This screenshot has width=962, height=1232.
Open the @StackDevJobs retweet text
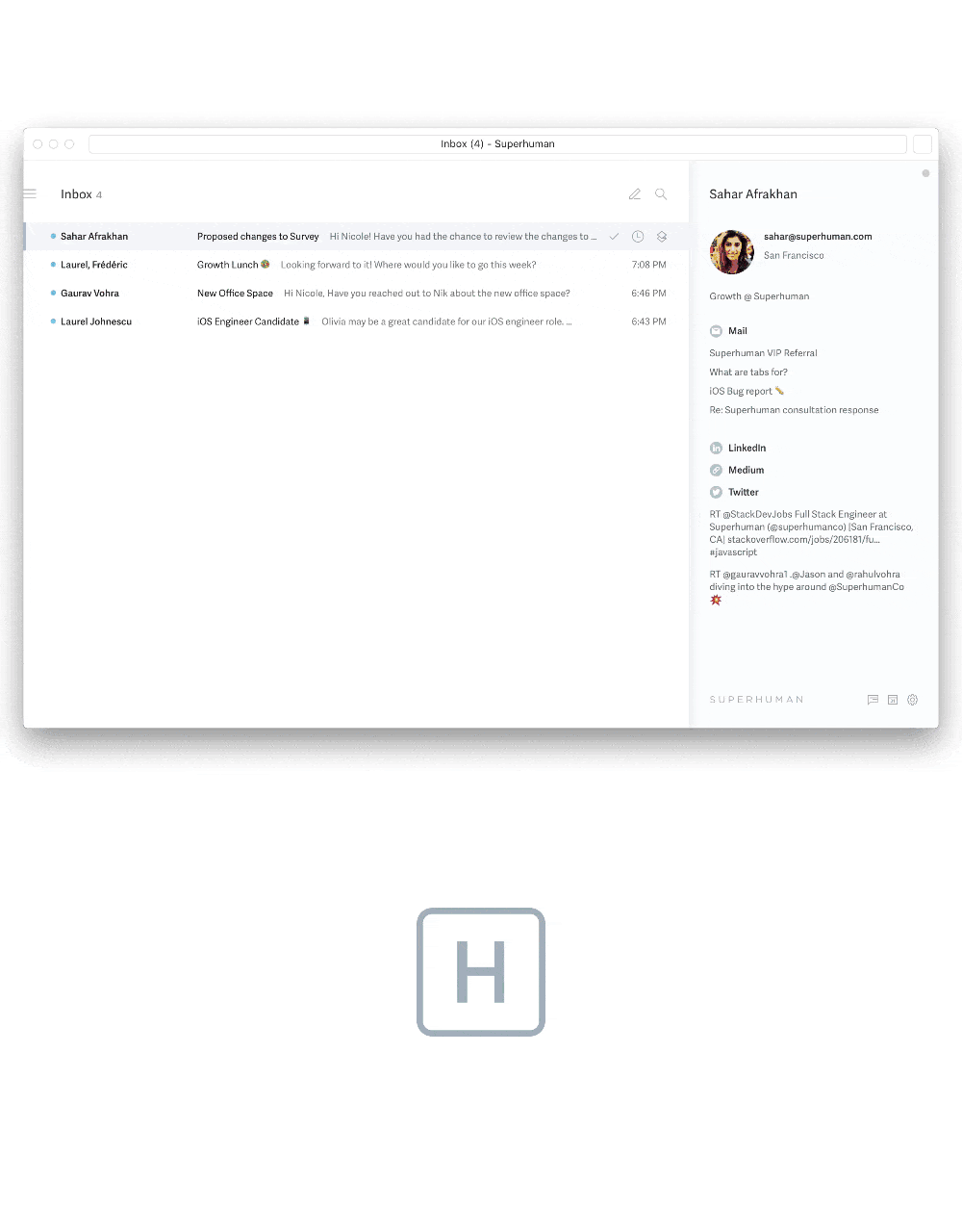tap(811, 533)
